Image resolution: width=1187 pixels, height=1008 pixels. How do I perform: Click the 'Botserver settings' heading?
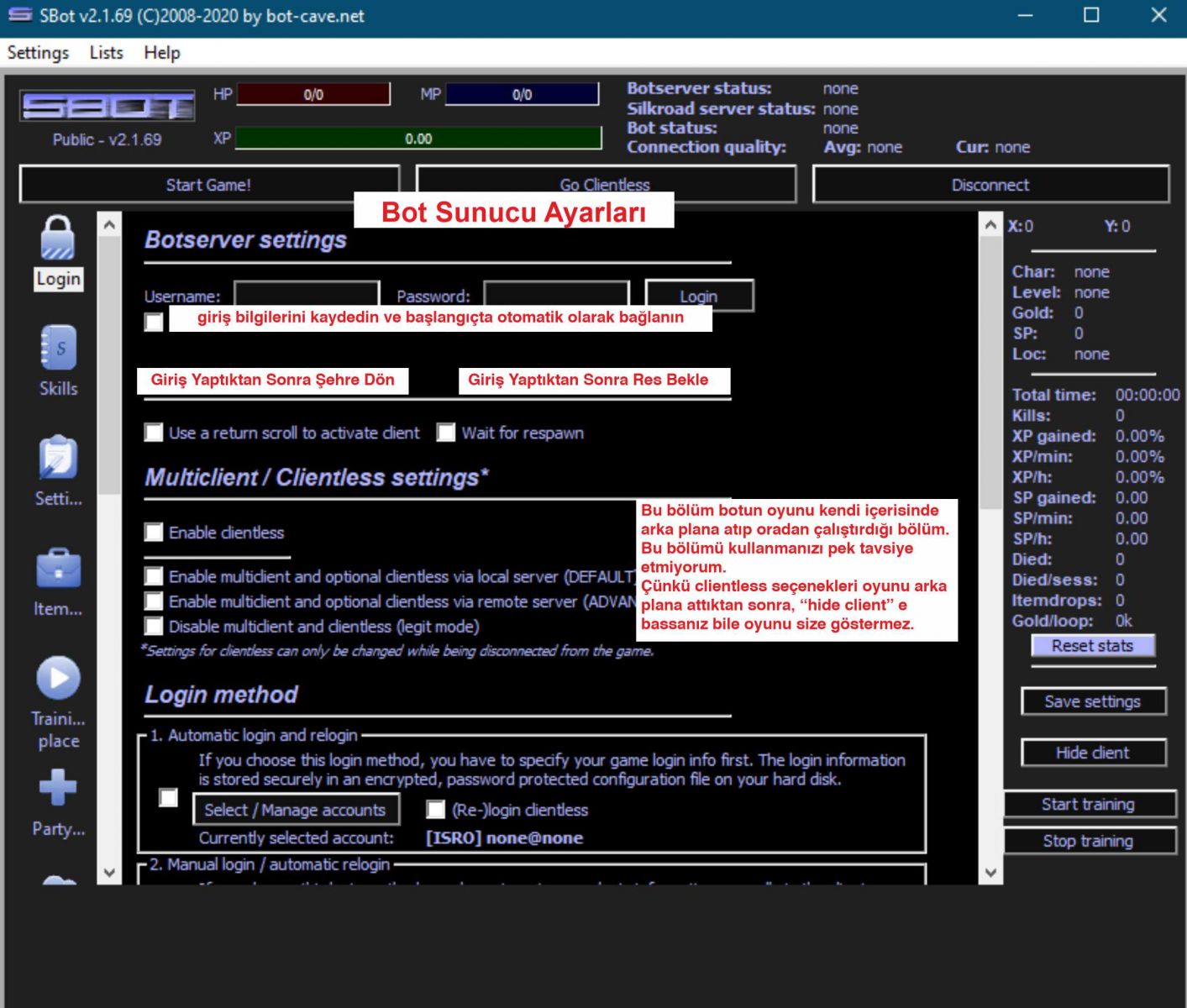pyautogui.click(x=245, y=240)
